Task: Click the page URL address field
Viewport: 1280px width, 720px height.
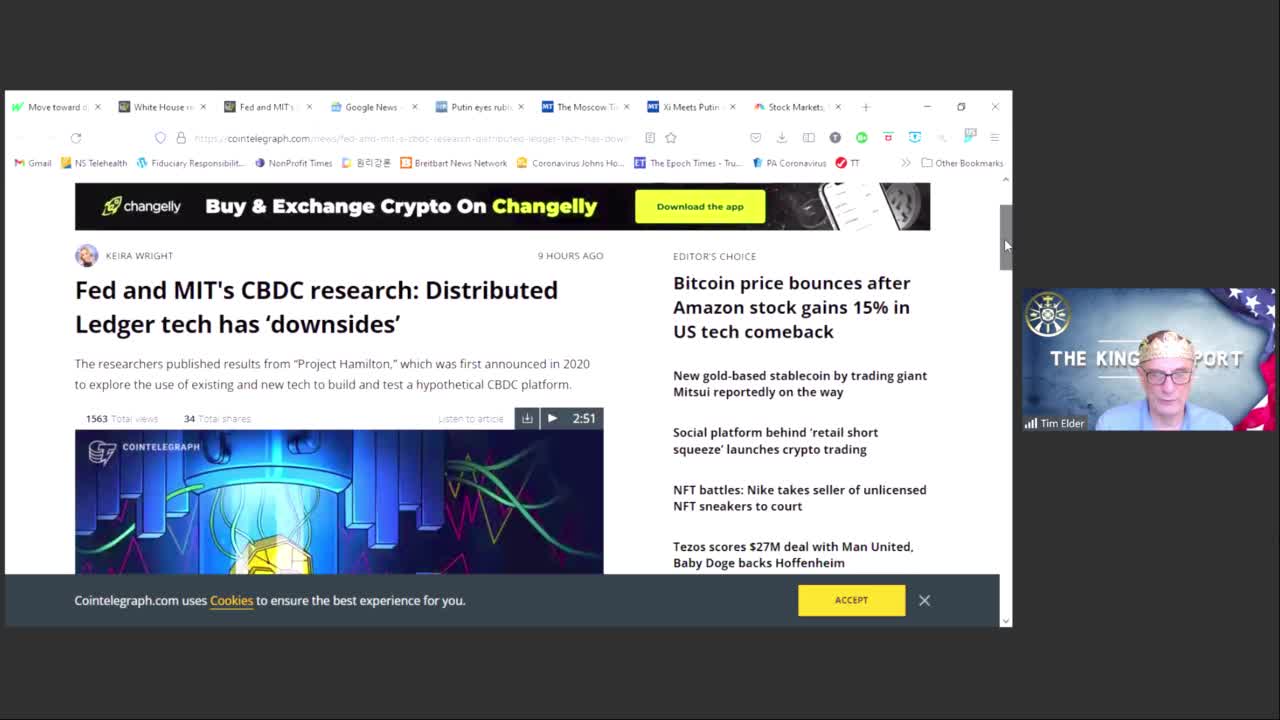Action: tap(410, 138)
